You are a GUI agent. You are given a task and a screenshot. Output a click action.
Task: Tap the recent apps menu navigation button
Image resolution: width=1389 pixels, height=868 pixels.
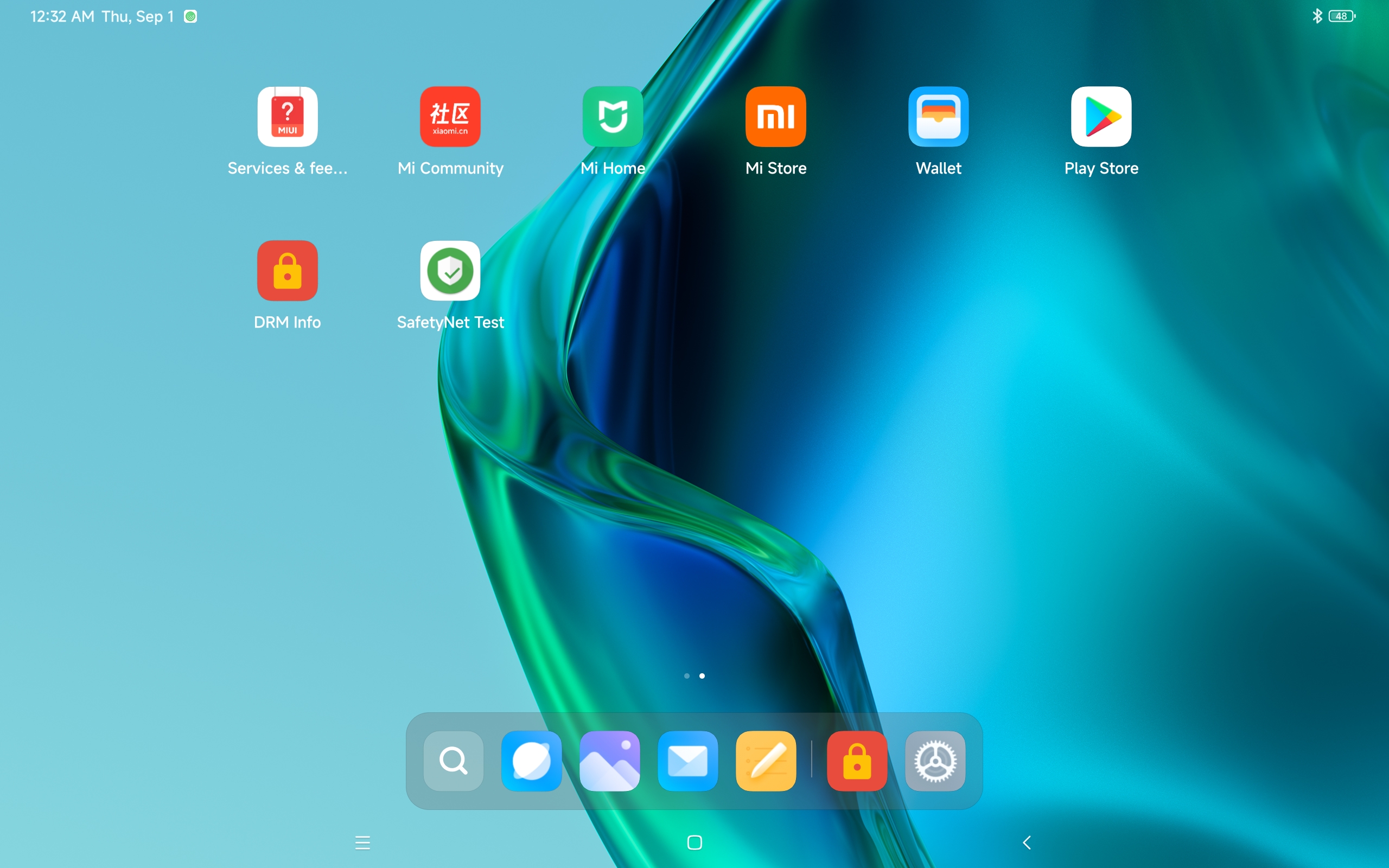pos(362,842)
